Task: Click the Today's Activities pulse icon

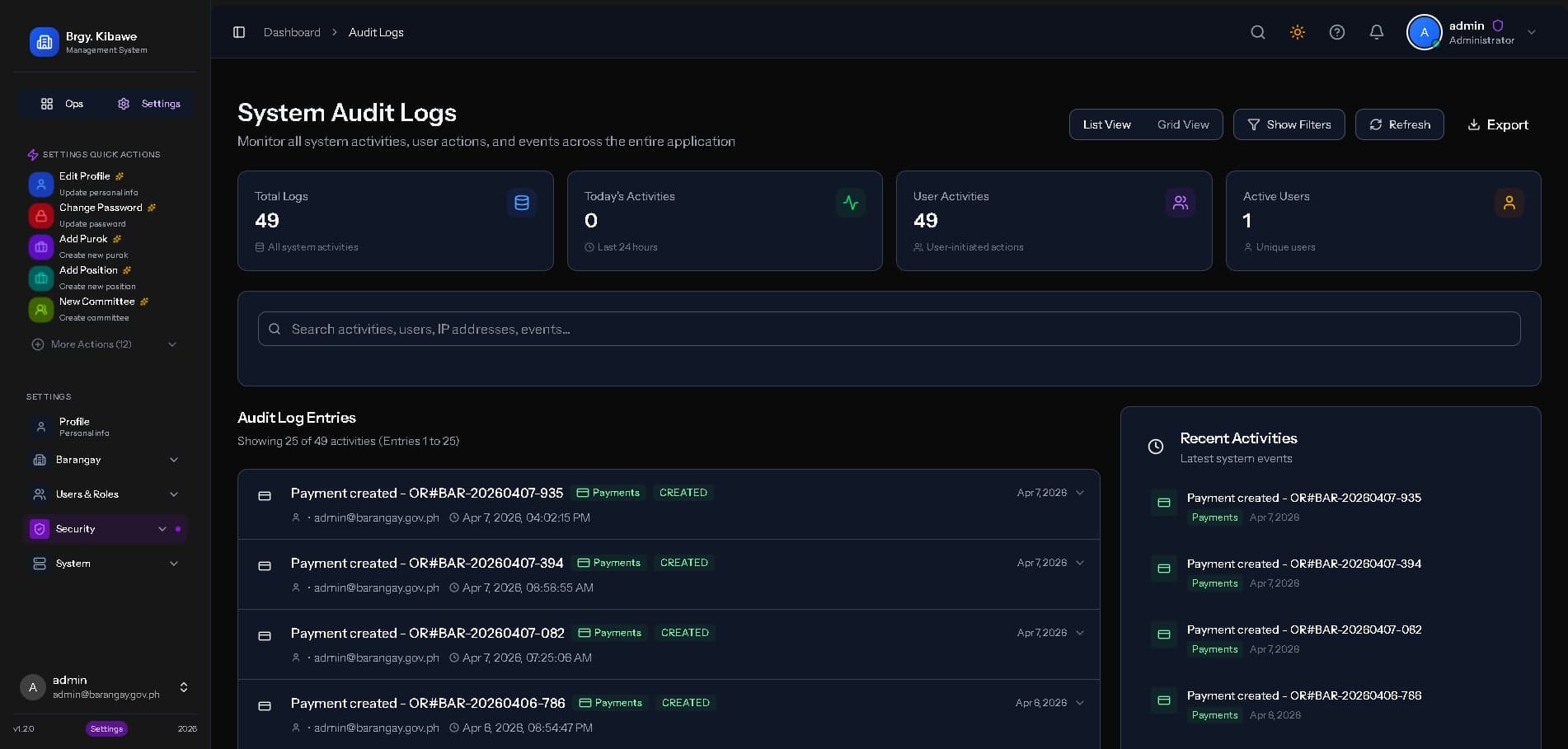Action: click(851, 203)
